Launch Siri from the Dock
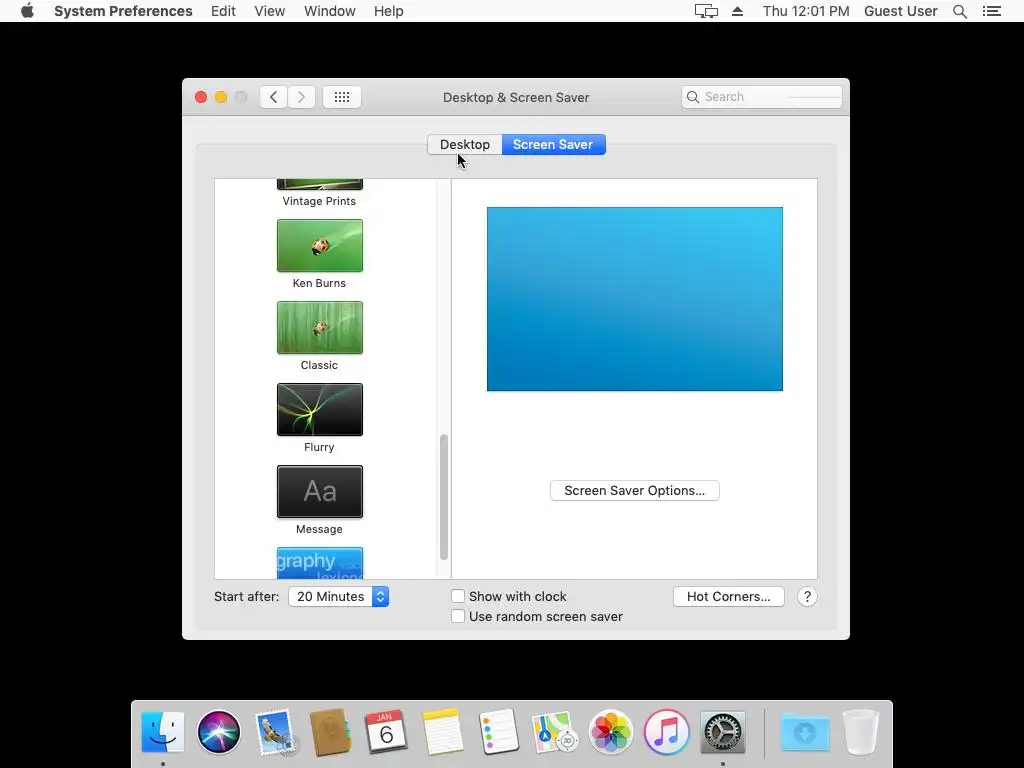1024x768 pixels. tap(219, 732)
